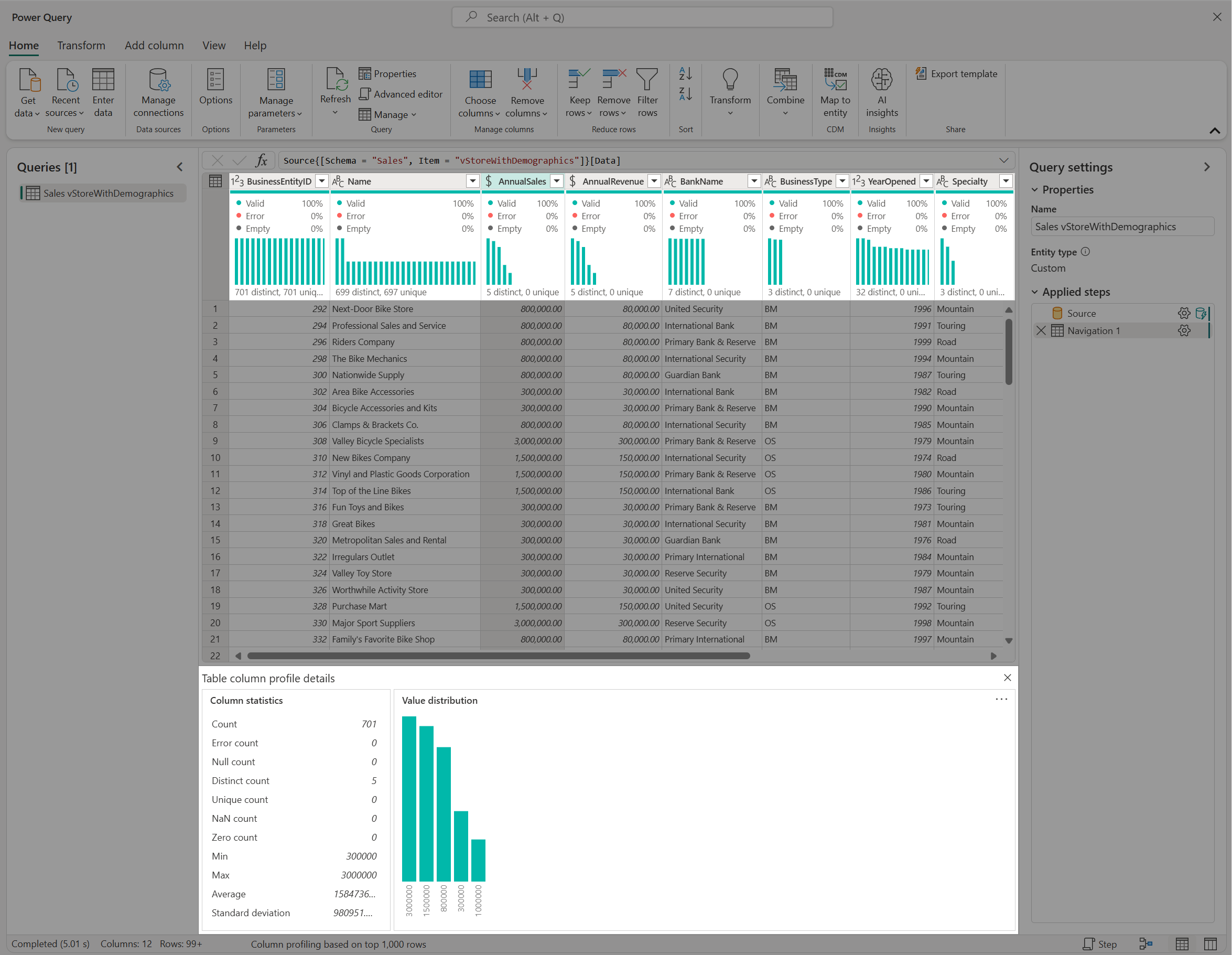Open the Add column tab
The width and height of the screenshot is (1232, 955).
(154, 46)
